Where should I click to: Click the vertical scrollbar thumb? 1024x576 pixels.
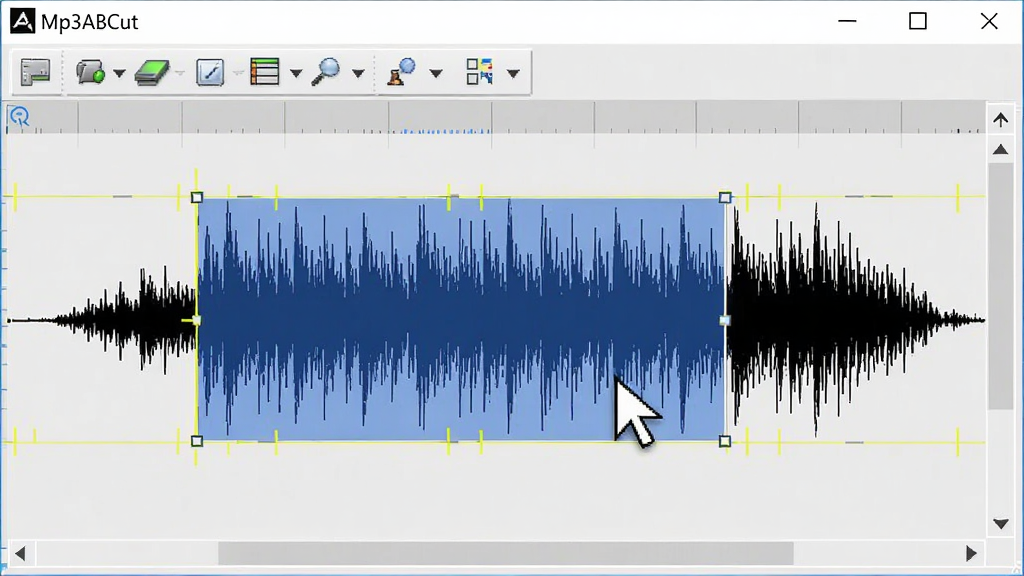pos(1000,286)
